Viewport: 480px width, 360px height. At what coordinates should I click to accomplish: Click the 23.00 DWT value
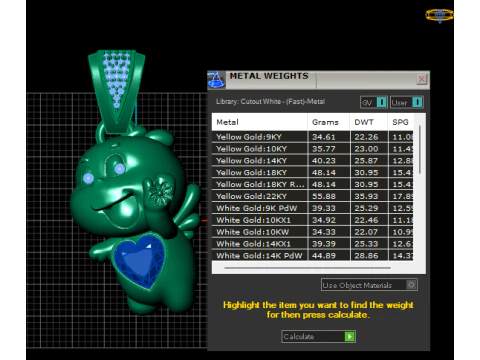(366, 149)
